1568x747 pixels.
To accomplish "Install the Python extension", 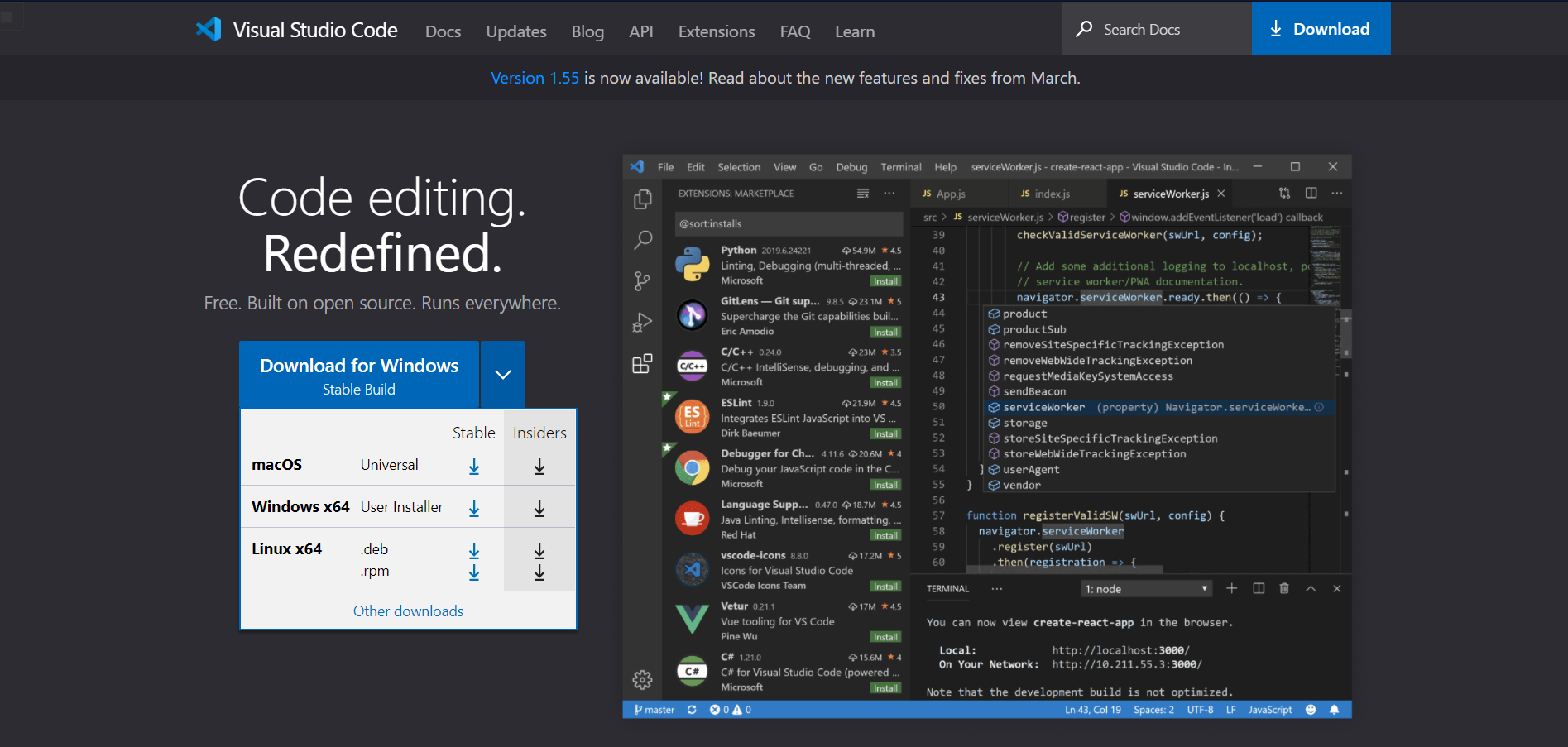I will pos(885,281).
